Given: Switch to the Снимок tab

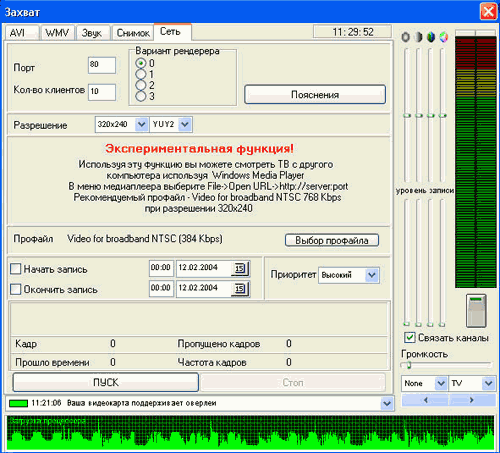Looking at the screenshot, I should (133, 33).
